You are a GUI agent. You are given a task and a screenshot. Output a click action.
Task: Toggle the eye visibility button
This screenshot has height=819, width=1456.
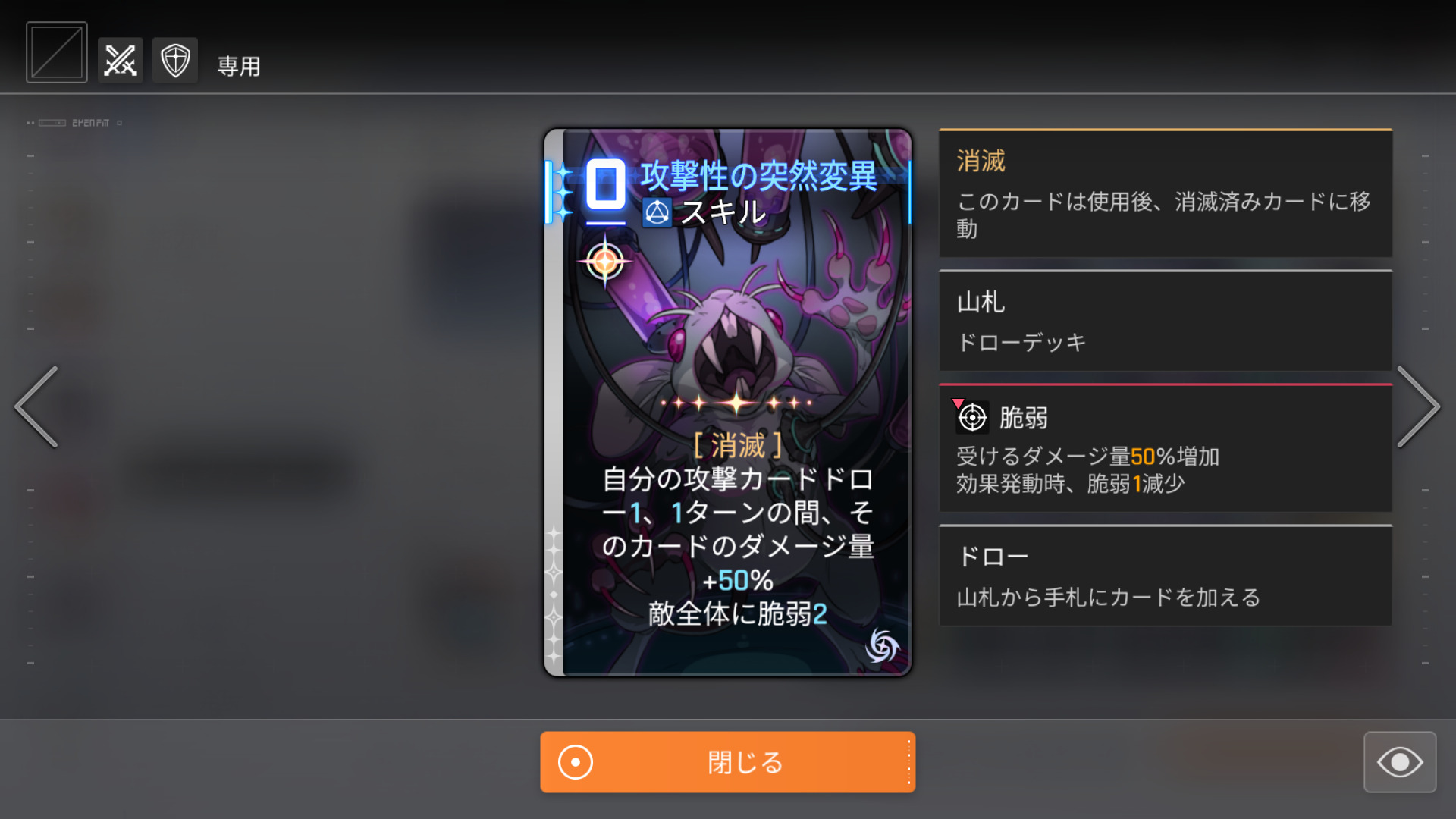[1400, 762]
